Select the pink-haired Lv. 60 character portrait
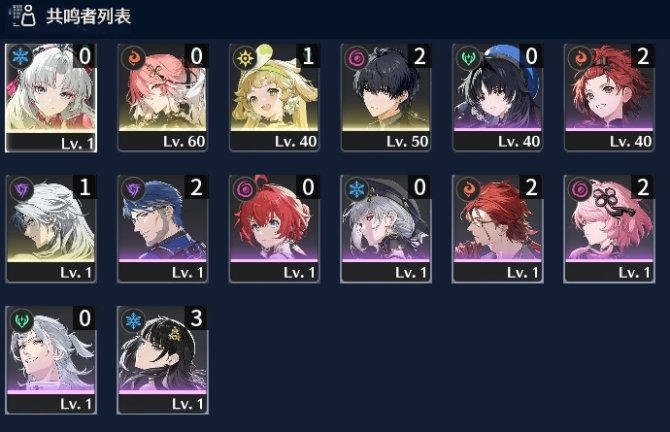Screen dimensions: 670x432 [x=163, y=88]
